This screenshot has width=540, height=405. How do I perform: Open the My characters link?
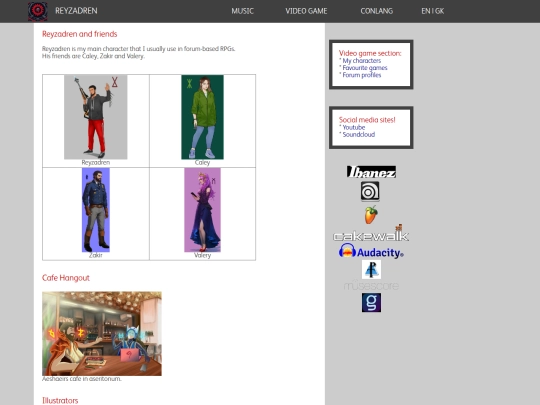coord(362,61)
